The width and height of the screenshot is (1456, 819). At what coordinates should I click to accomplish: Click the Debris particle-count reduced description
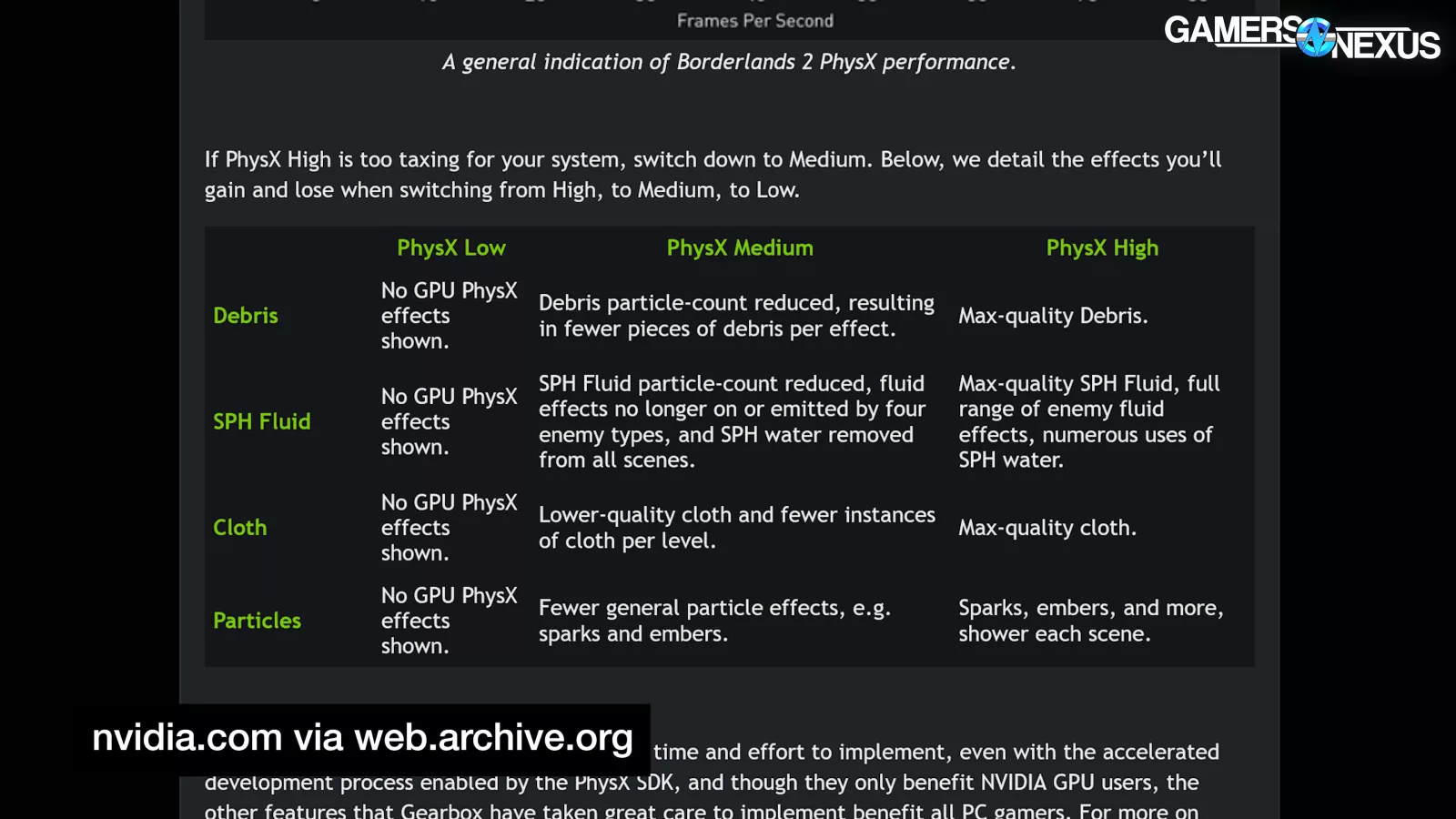(x=735, y=316)
